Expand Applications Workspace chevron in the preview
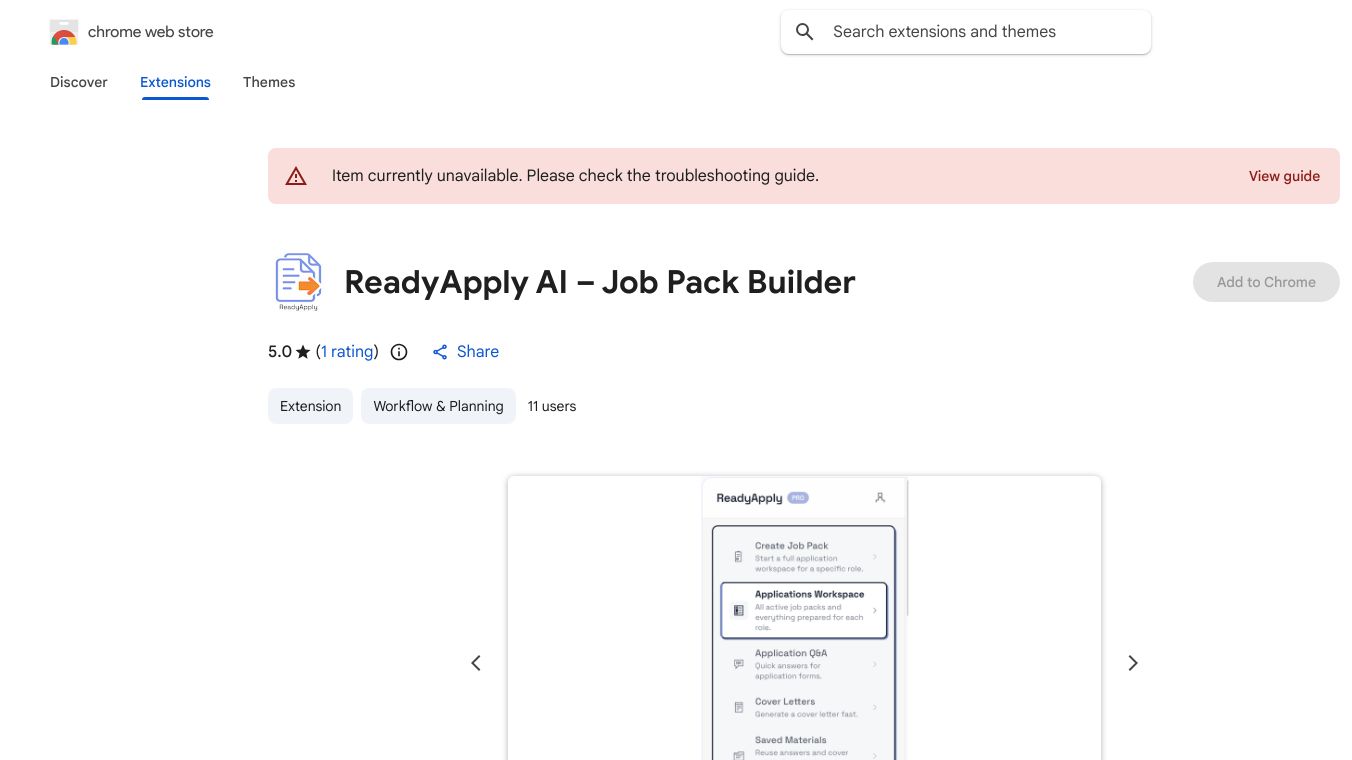Screen dimensions: 1352x760 click(875, 610)
